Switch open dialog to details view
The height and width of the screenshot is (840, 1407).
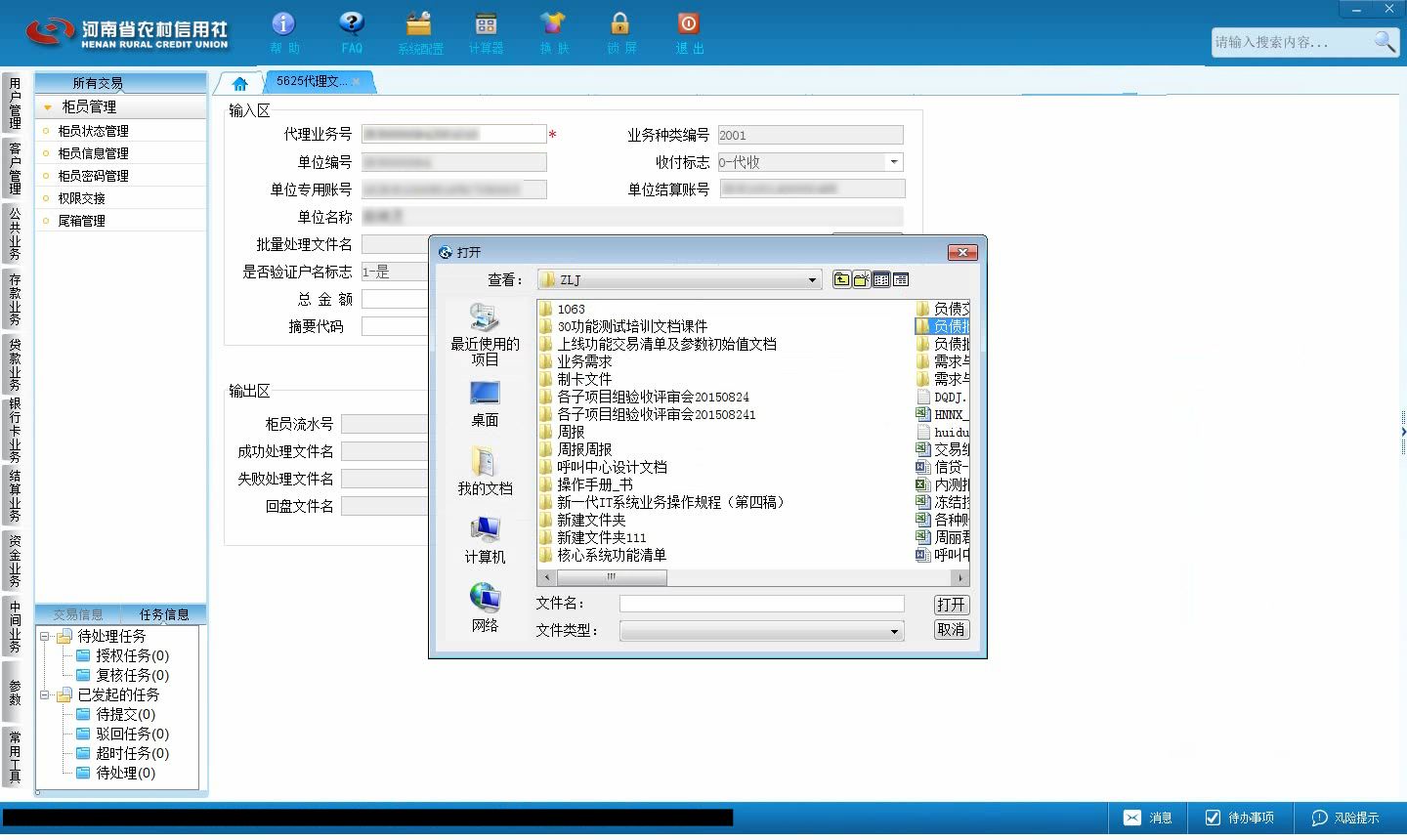pos(901,279)
